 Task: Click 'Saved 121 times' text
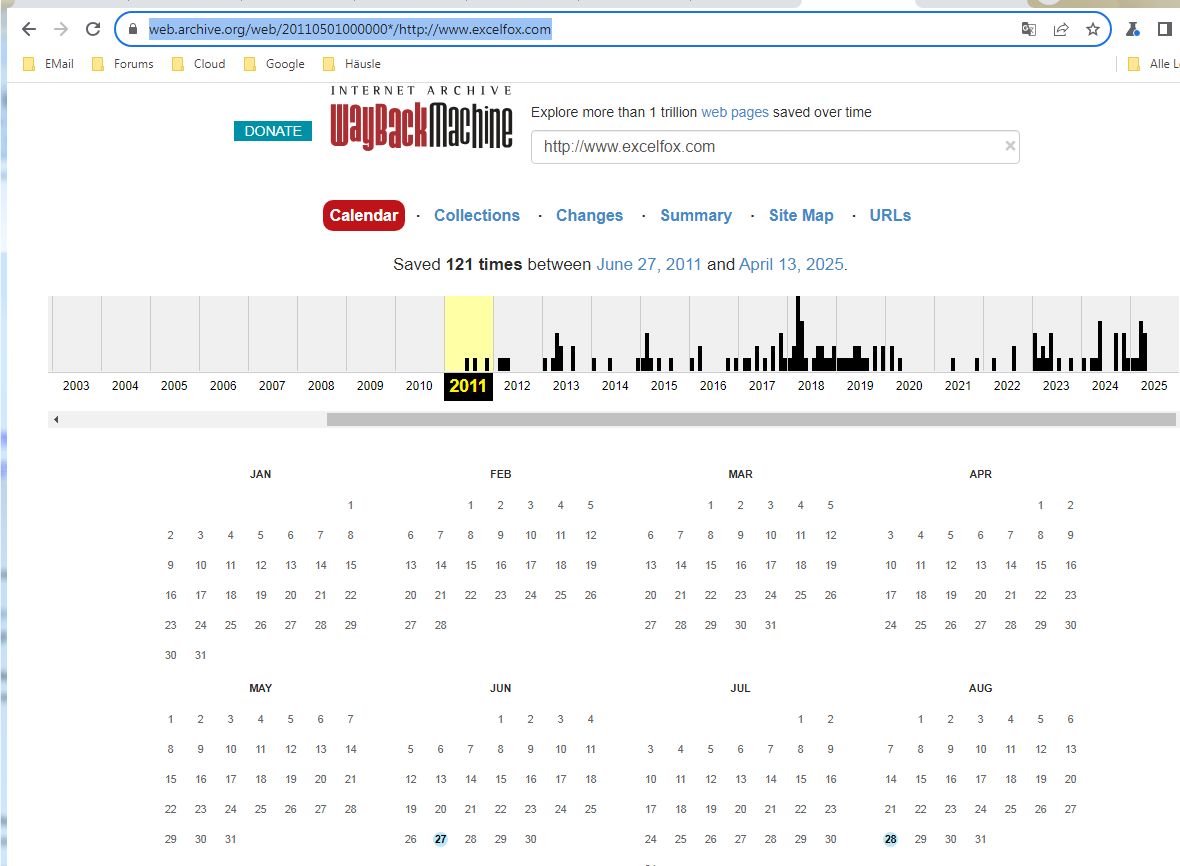tap(457, 264)
